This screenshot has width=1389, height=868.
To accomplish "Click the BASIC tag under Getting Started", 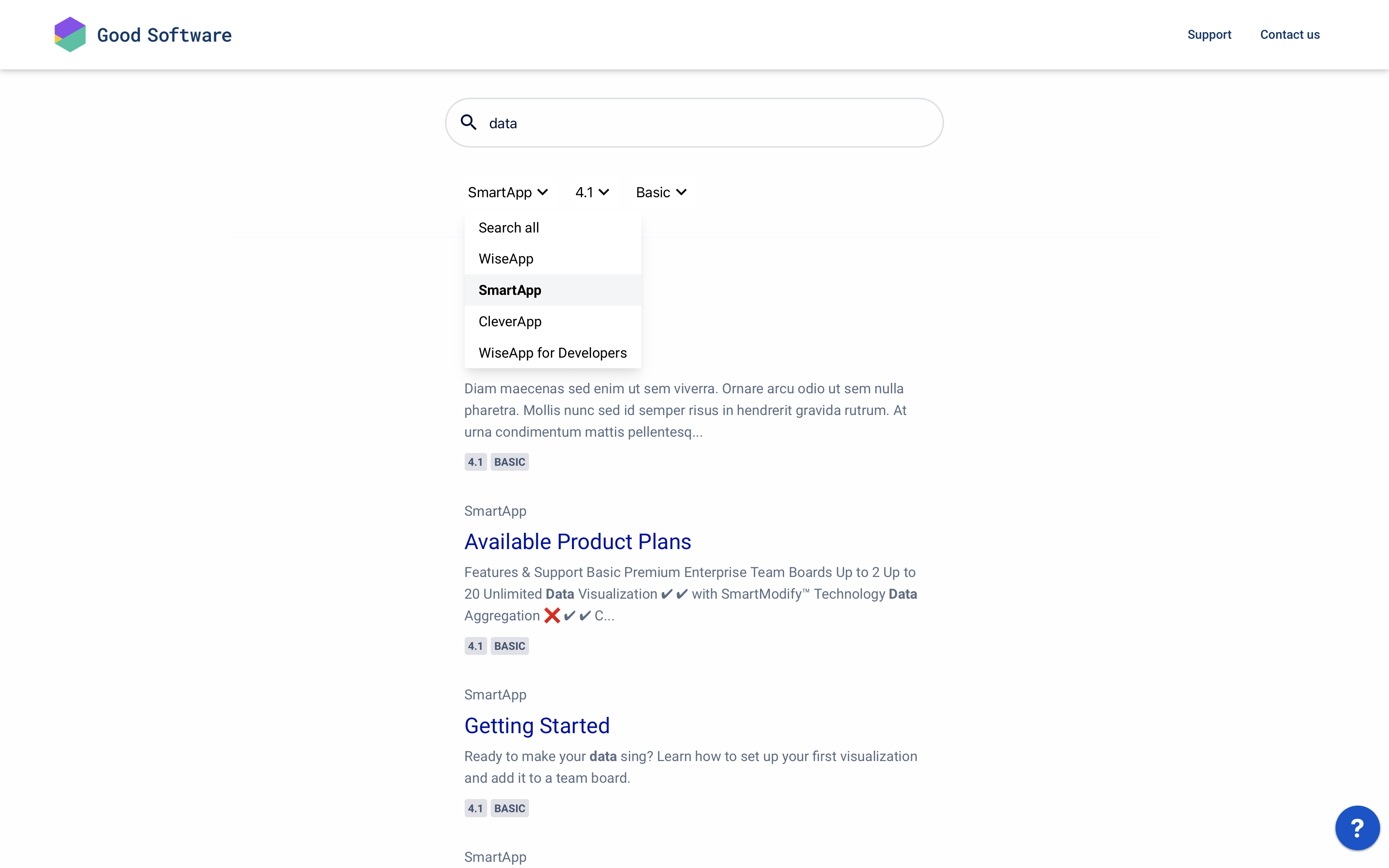I will pos(509,808).
